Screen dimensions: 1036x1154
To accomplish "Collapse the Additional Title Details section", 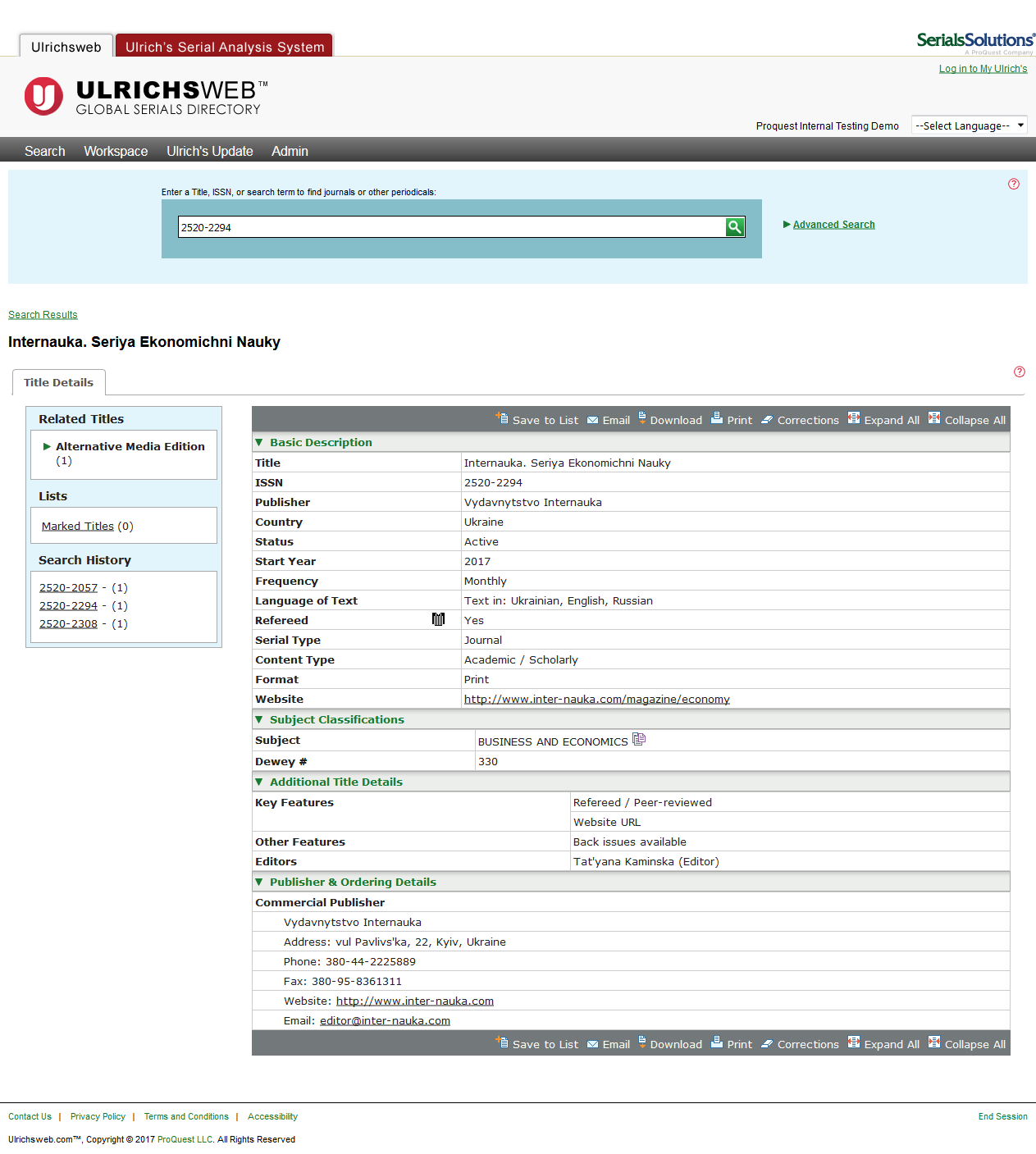I will [259, 782].
